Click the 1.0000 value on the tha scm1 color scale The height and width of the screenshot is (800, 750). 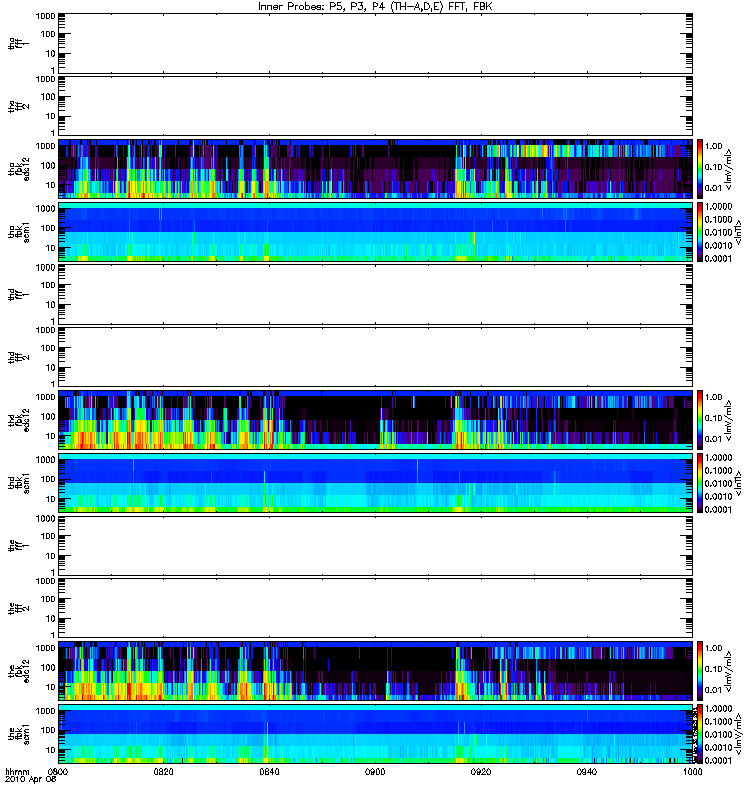(718, 206)
